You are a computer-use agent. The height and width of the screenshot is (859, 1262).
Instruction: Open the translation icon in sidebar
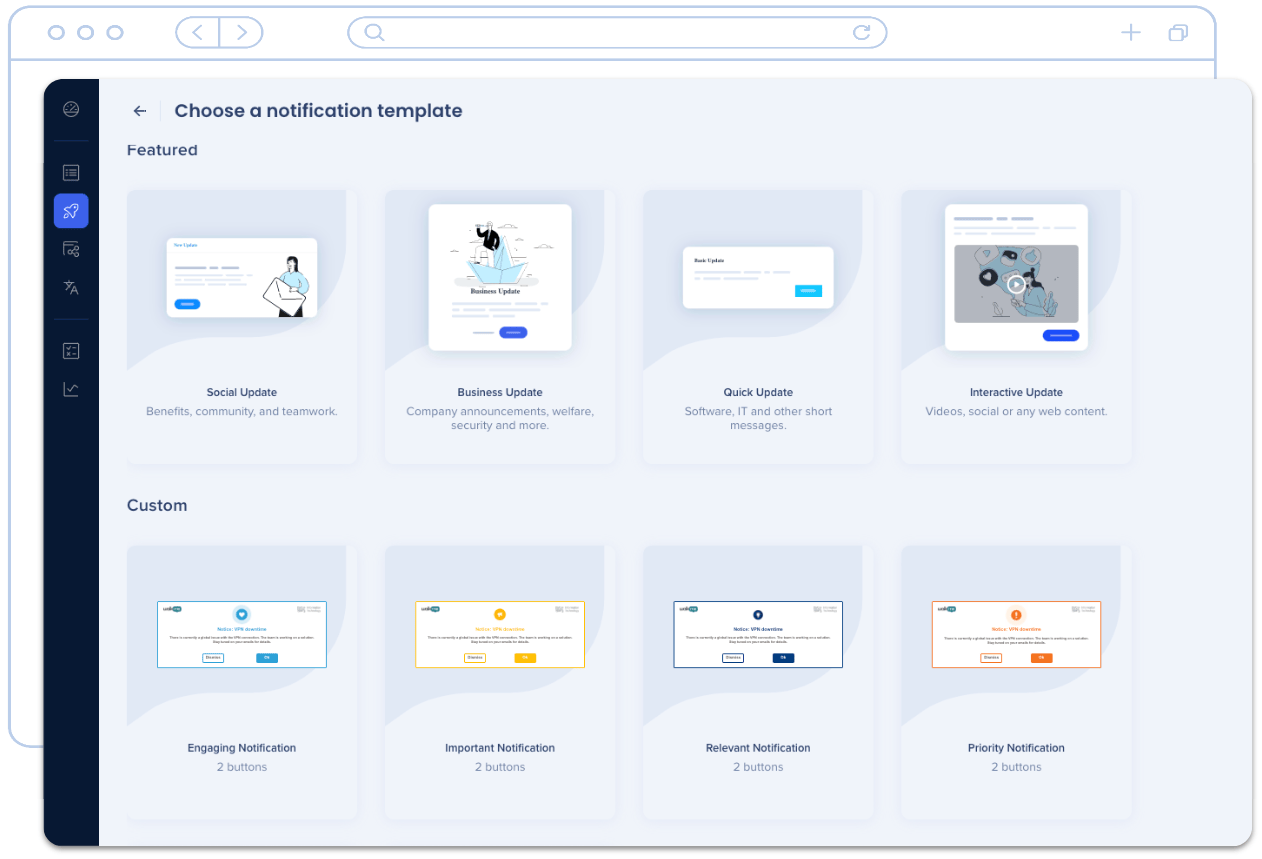click(x=71, y=288)
